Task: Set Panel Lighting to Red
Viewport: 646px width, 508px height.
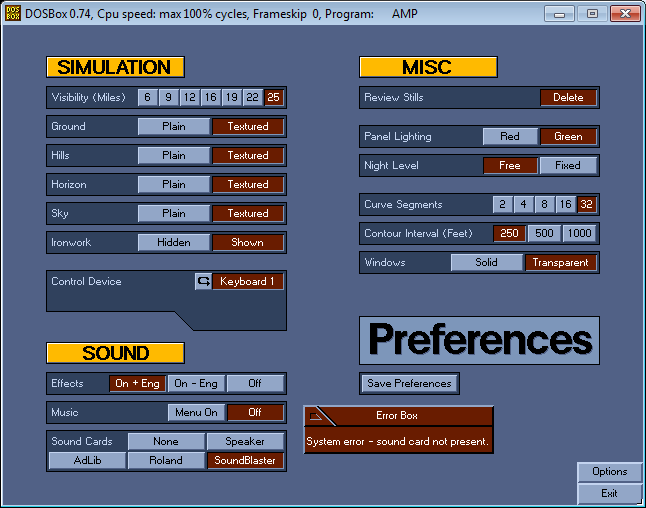Action: click(x=510, y=136)
